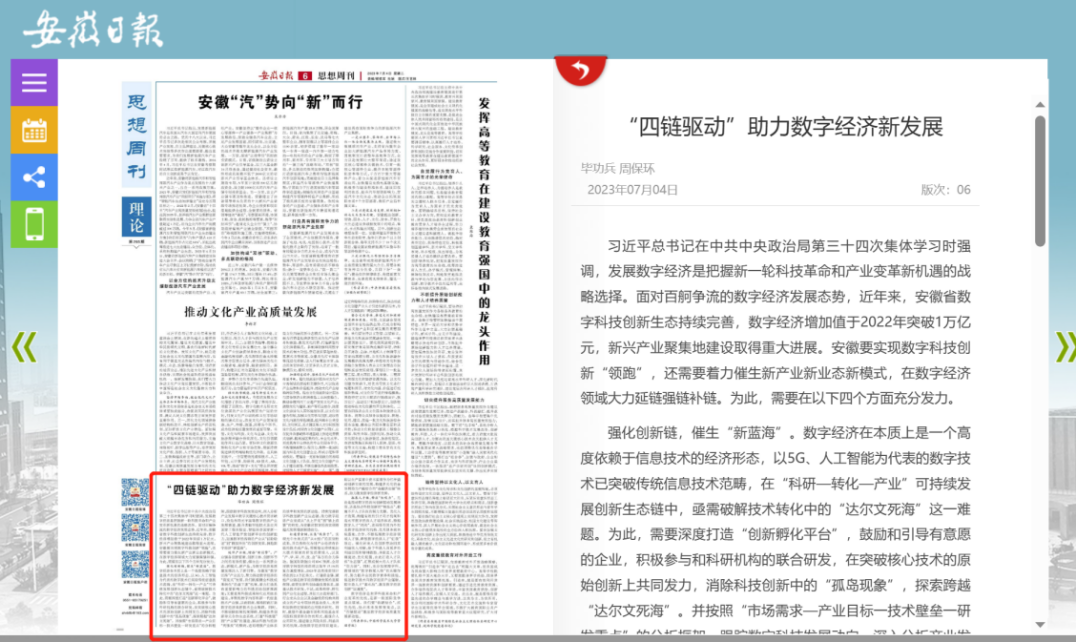Click the author names 毕功兵 周保环
This screenshot has width=1076, height=642.
pos(617,169)
